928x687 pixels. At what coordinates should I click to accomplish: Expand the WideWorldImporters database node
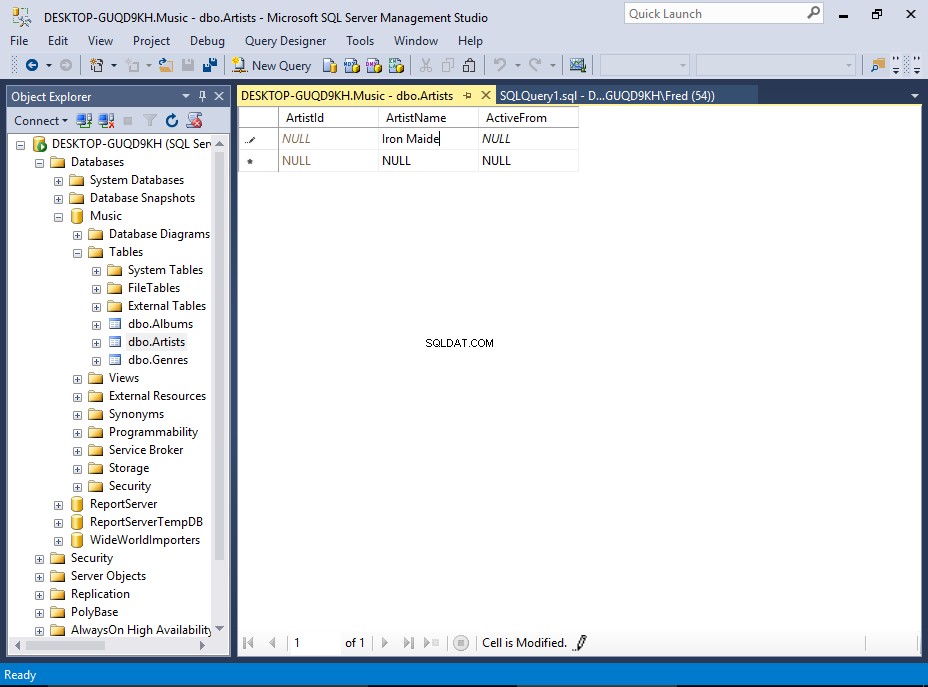coord(58,541)
